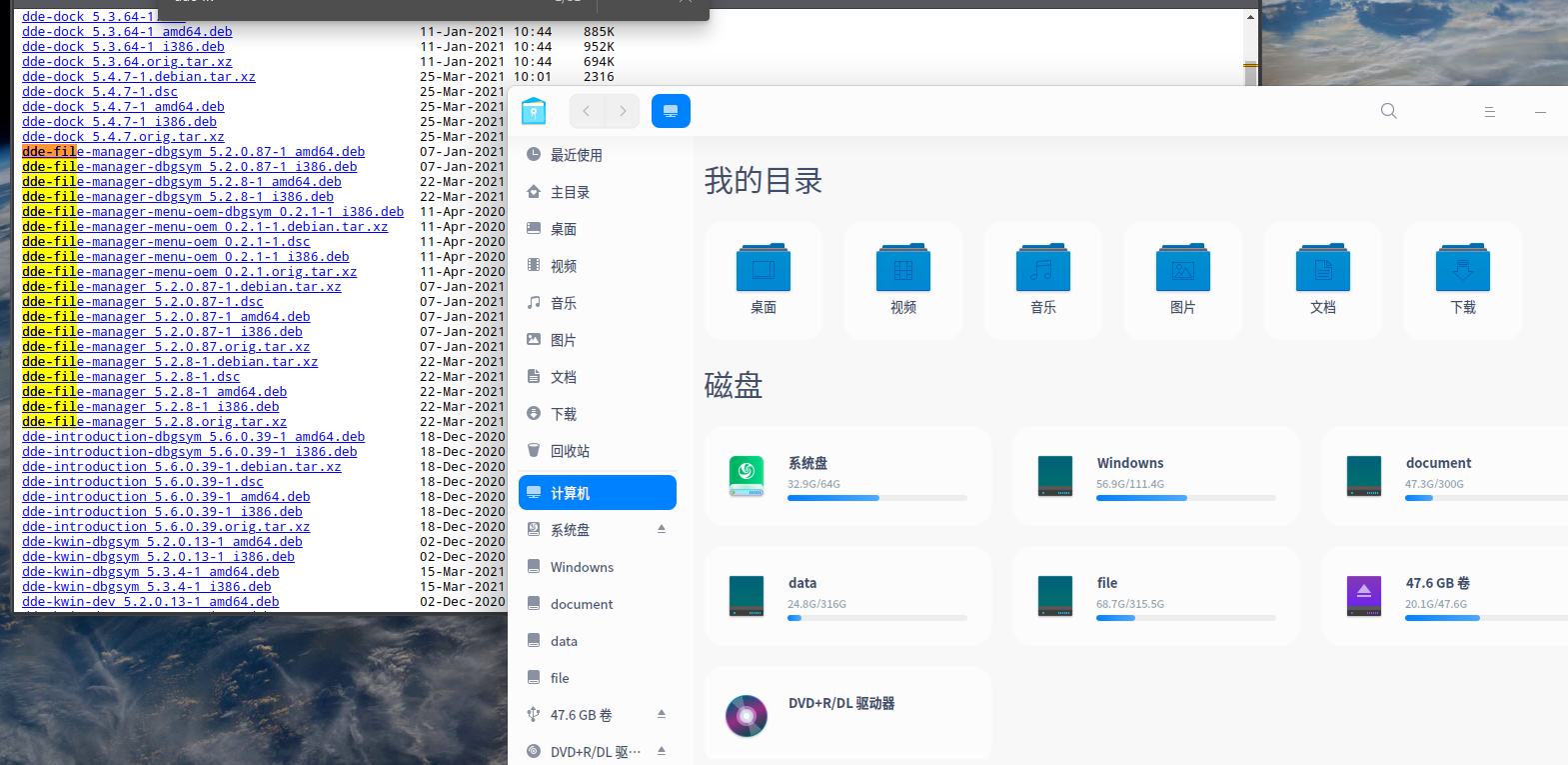
Task: Click the trash icon beside 回收站
Action: point(534,451)
